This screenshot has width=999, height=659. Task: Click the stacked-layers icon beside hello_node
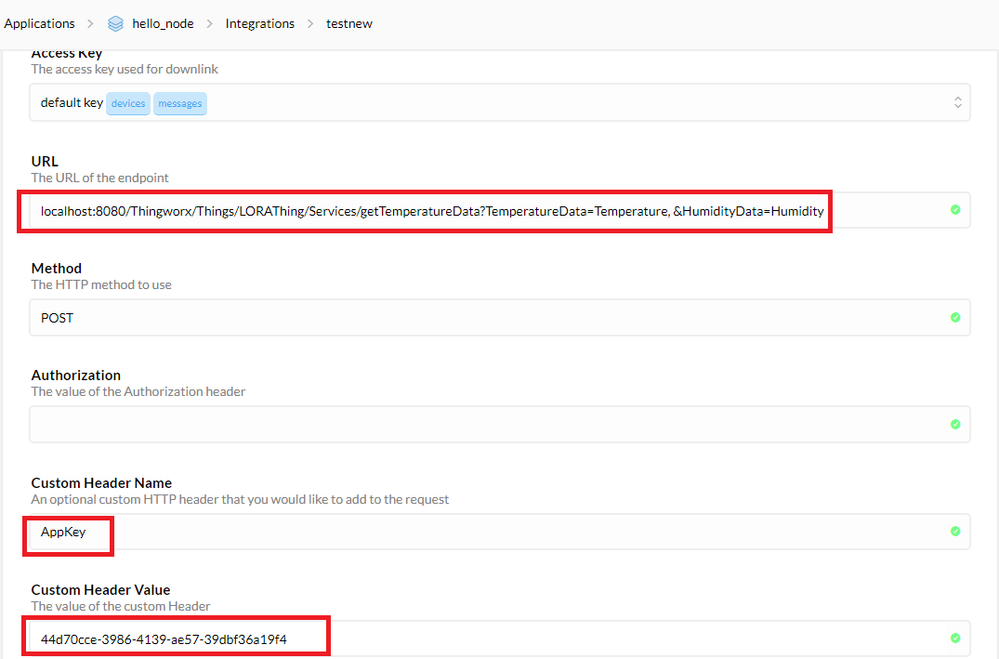pyautogui.click(x=115, y=24)
